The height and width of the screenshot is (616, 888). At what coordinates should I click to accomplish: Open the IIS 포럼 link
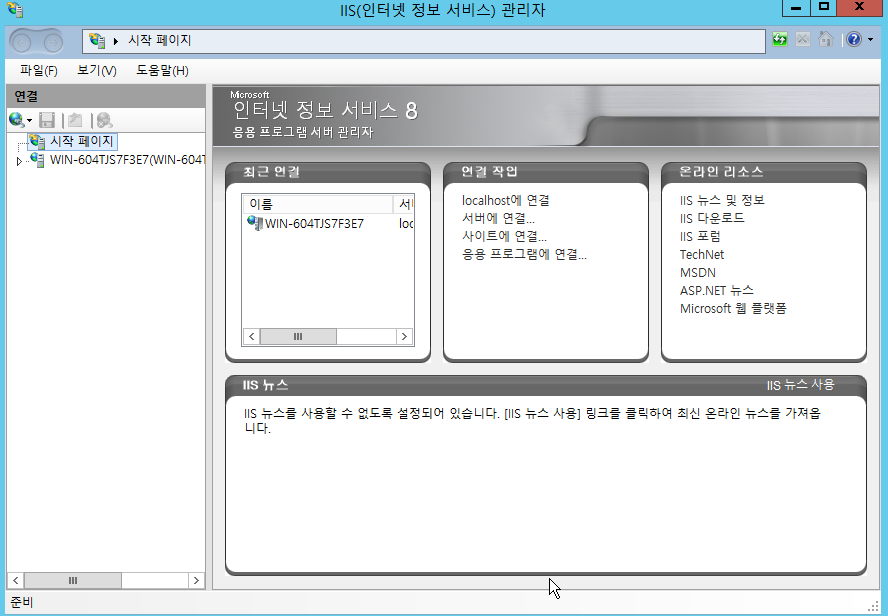click(700, 237)
